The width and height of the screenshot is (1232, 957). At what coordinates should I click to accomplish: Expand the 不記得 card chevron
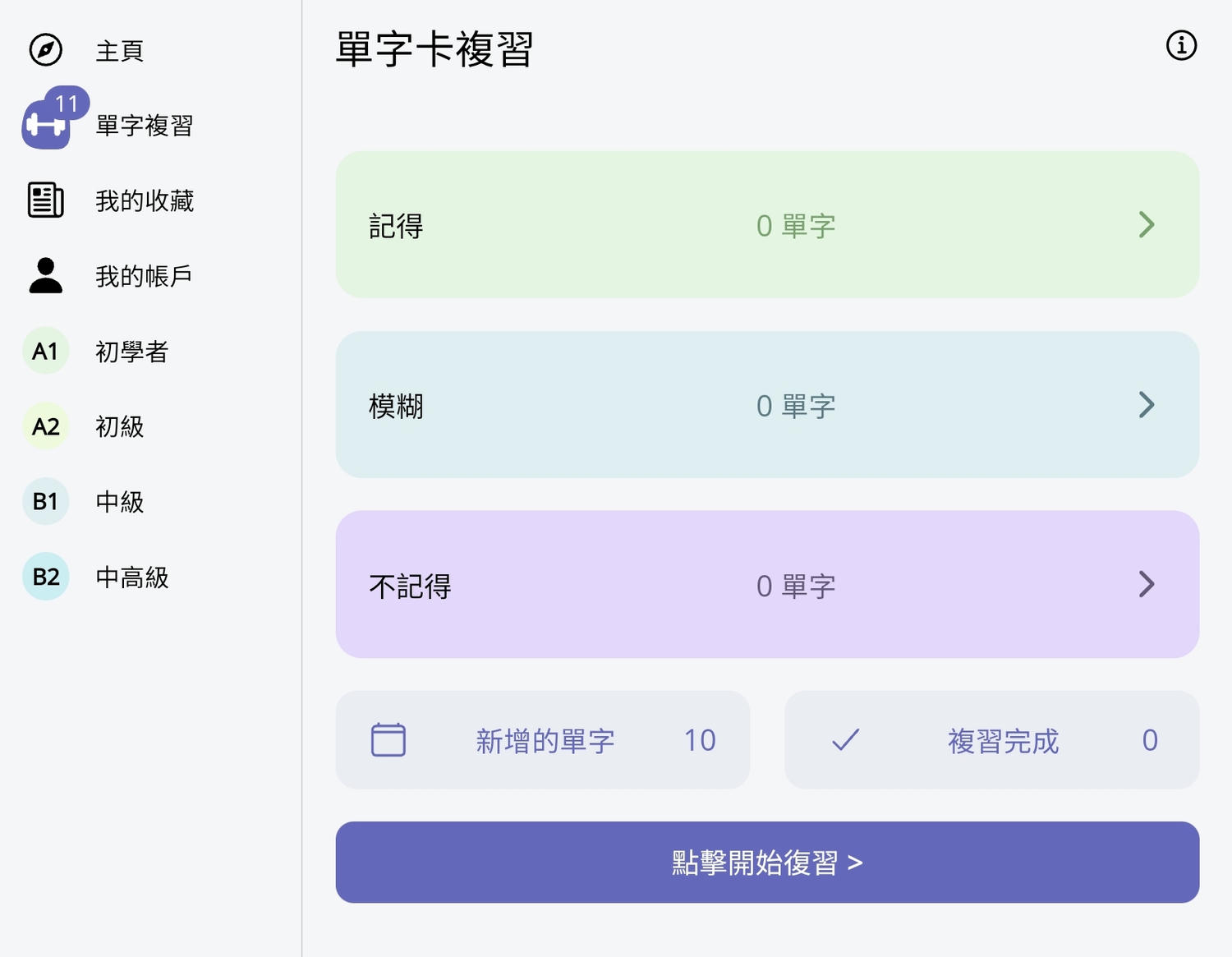tap(1147, 584)
